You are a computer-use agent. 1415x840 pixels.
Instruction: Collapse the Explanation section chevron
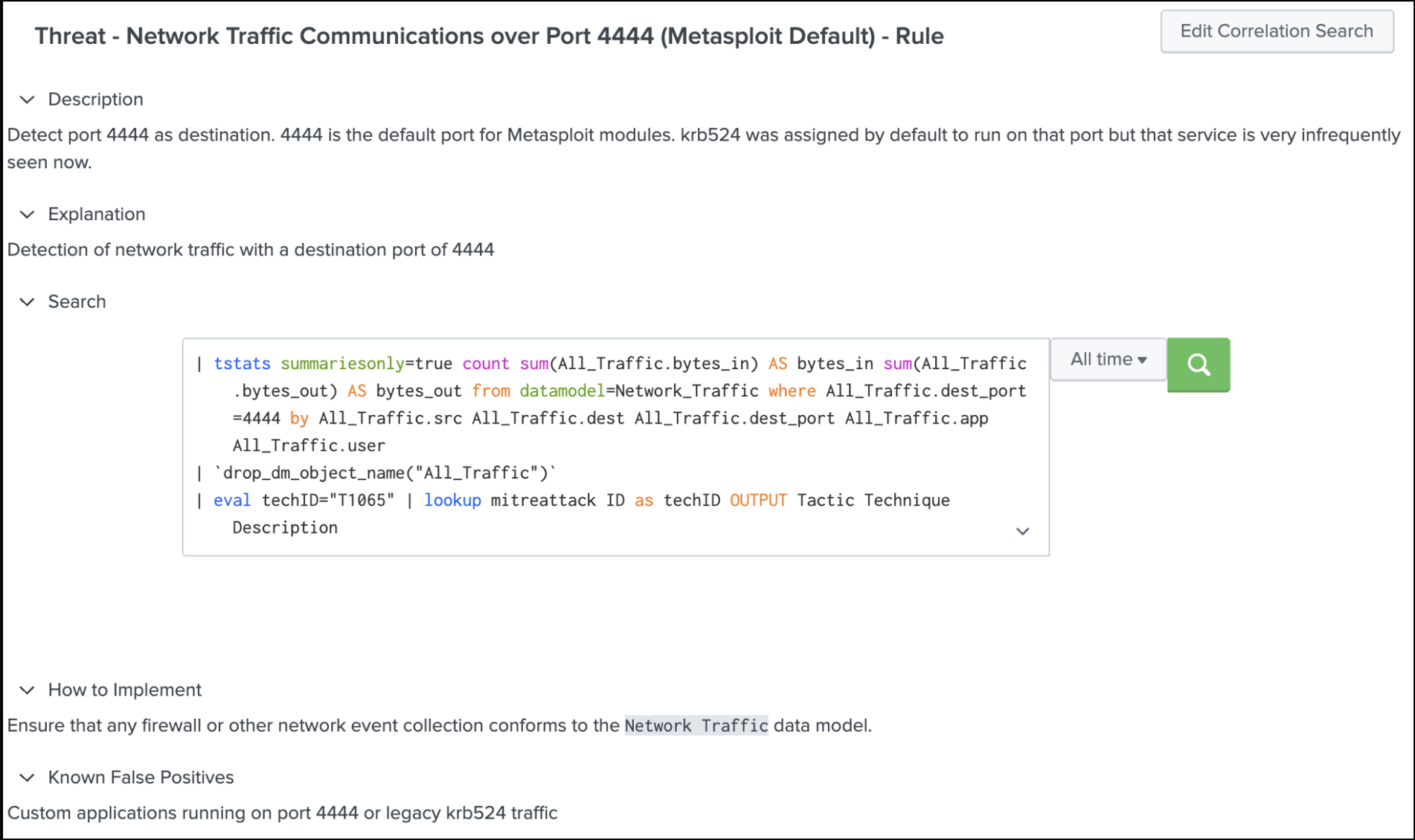pyautogui.click(x=28, y=214)
